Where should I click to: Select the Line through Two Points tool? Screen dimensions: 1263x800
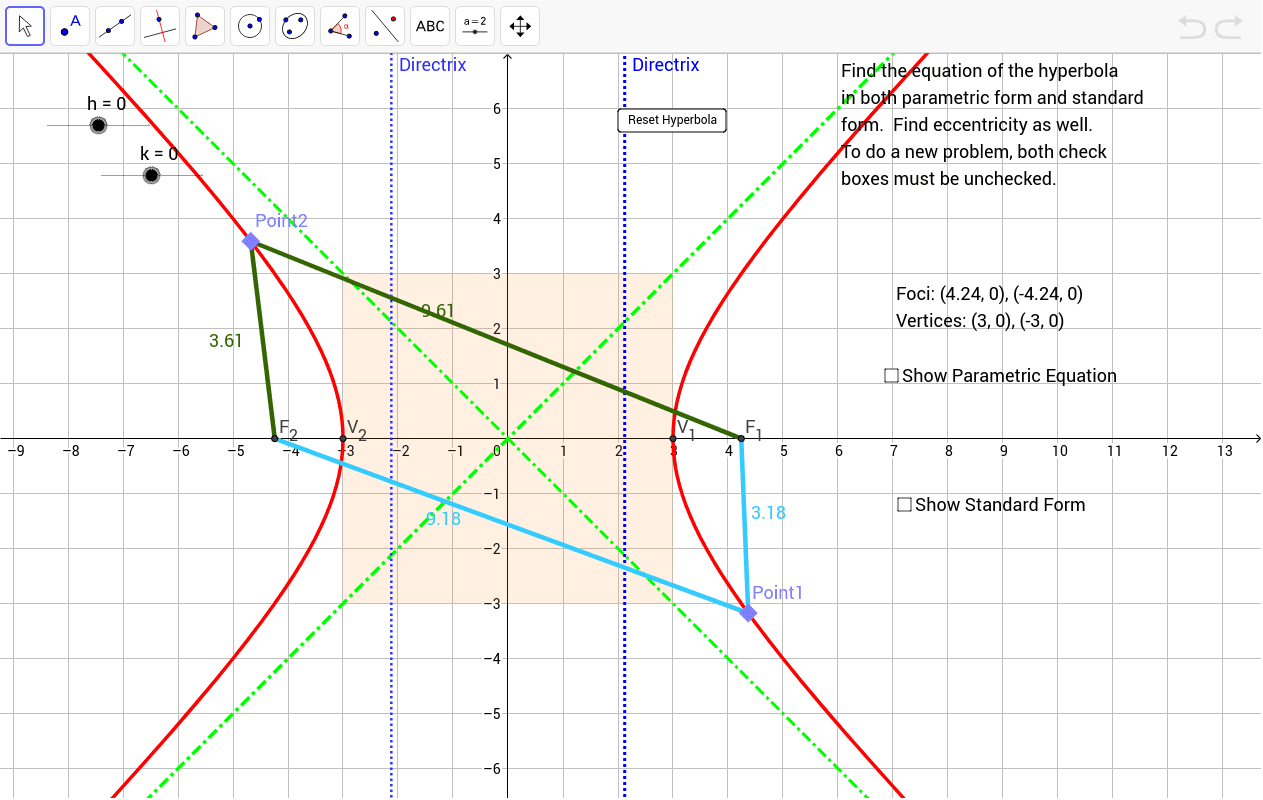click(115, 26)
